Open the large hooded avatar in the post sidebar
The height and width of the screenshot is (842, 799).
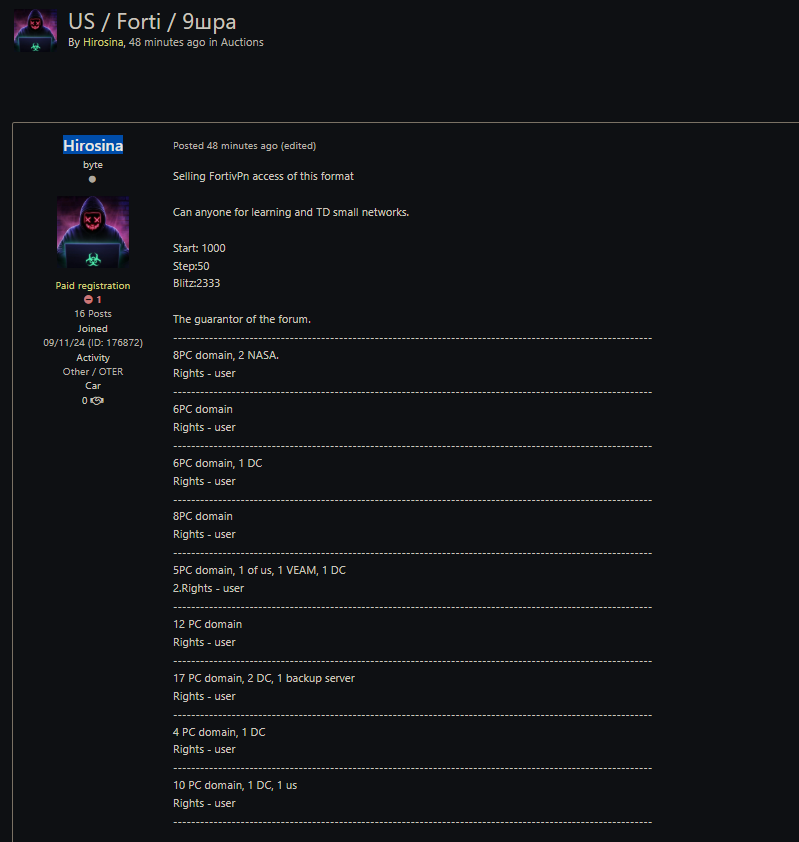93,232
